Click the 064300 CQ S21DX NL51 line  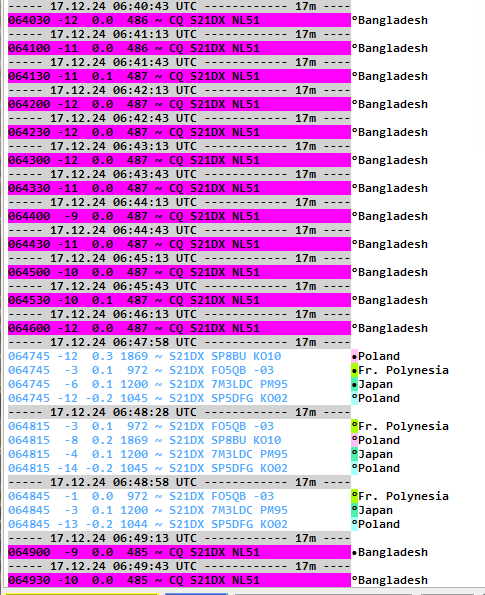point(179,160)
